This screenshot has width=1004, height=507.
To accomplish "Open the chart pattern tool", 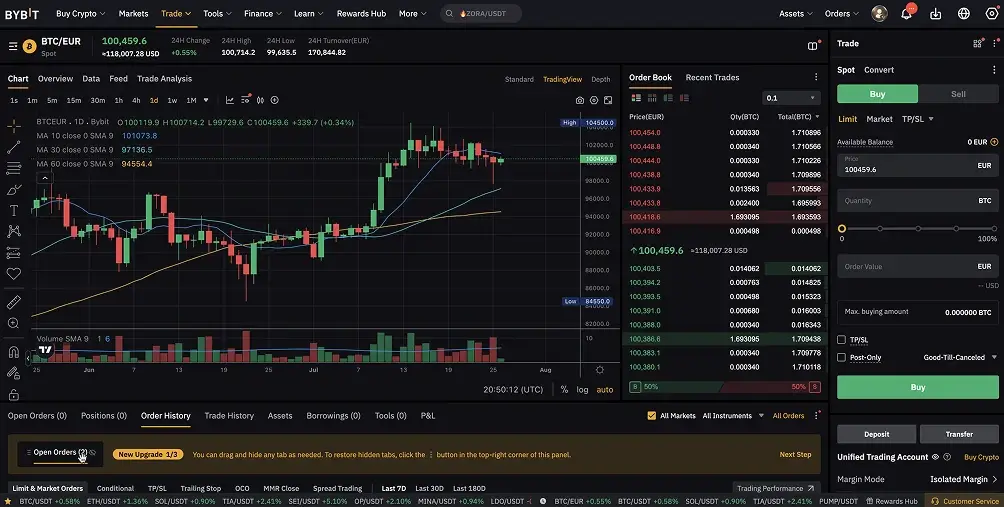I will pos(13,231).
